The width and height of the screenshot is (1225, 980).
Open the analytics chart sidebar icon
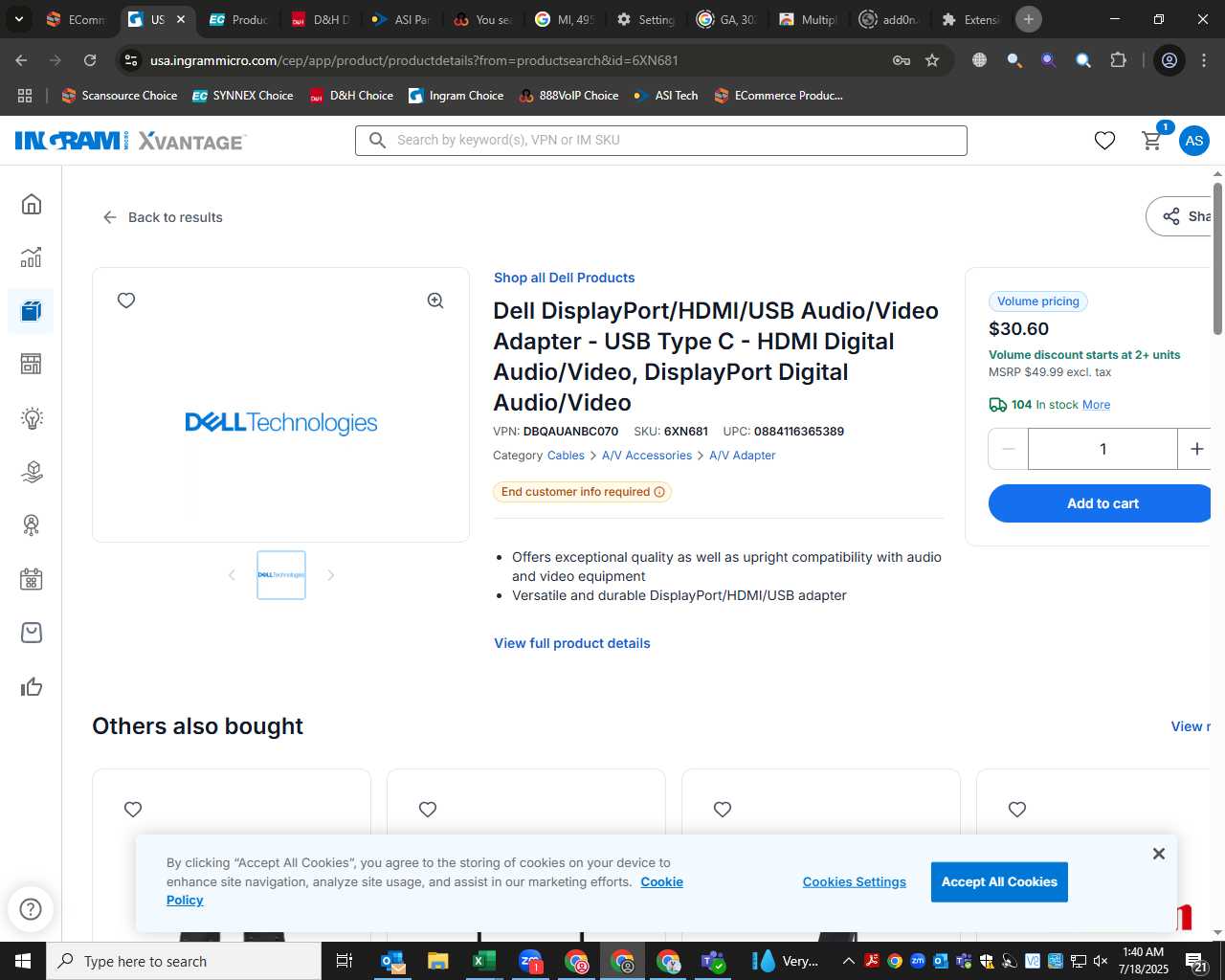pyautogui.click(x=32, y=257)
